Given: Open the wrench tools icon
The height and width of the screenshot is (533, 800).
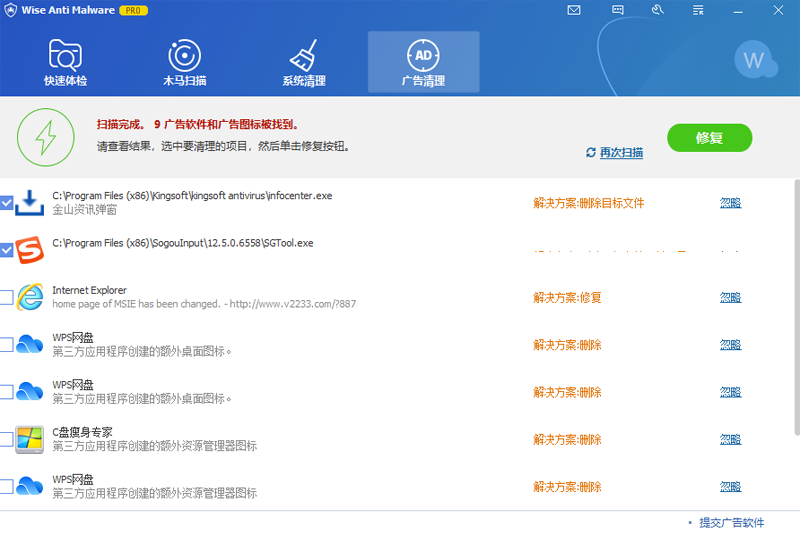Looking at the screenshot, I should pos(658,10).
